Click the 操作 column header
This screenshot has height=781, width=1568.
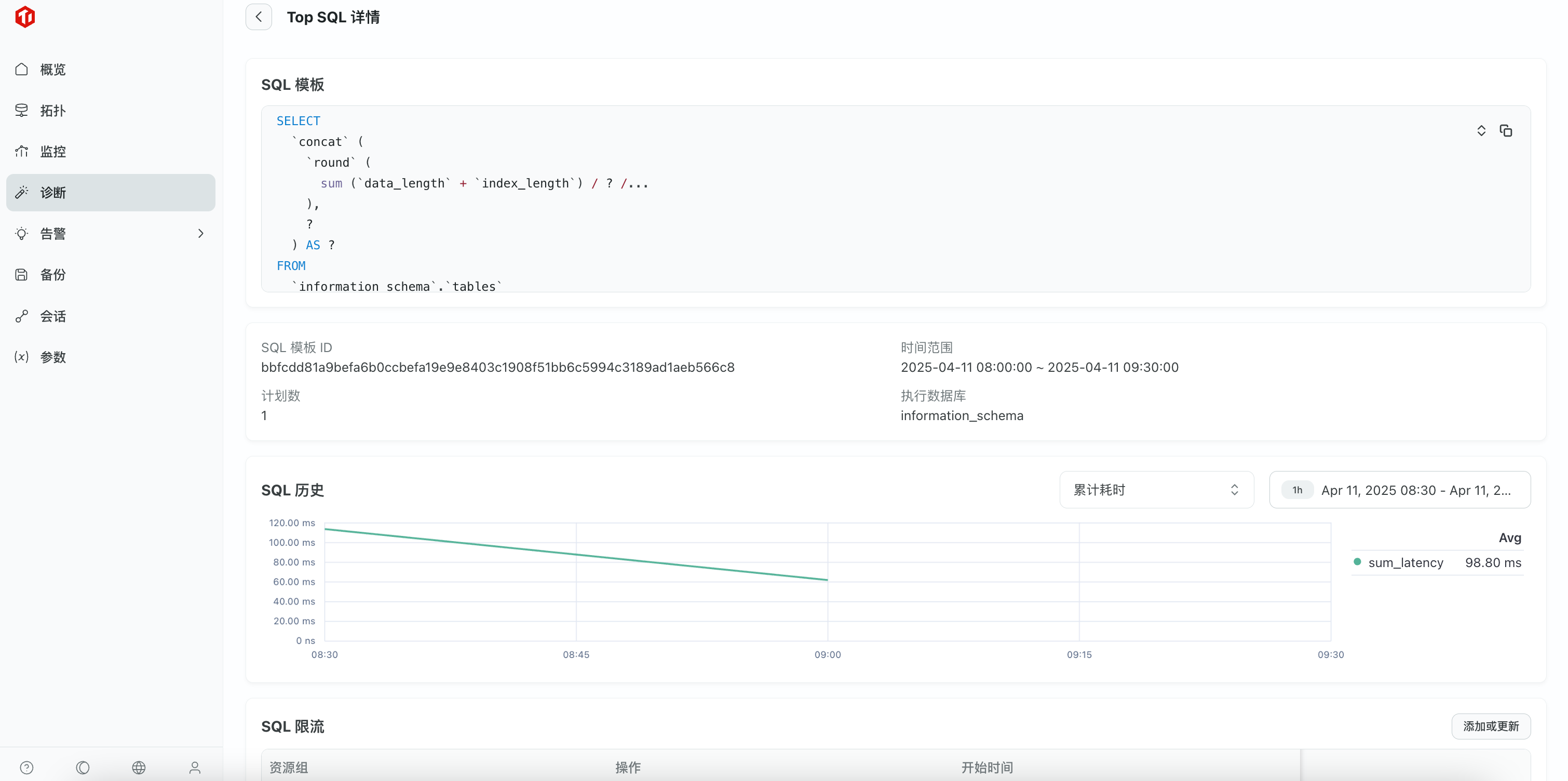coord(628,767)
